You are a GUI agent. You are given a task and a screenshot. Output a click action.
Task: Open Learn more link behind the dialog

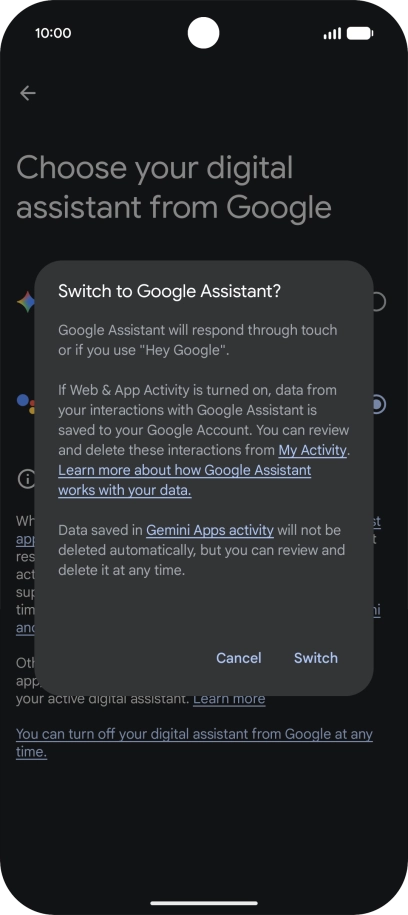(x=229, y=699)
